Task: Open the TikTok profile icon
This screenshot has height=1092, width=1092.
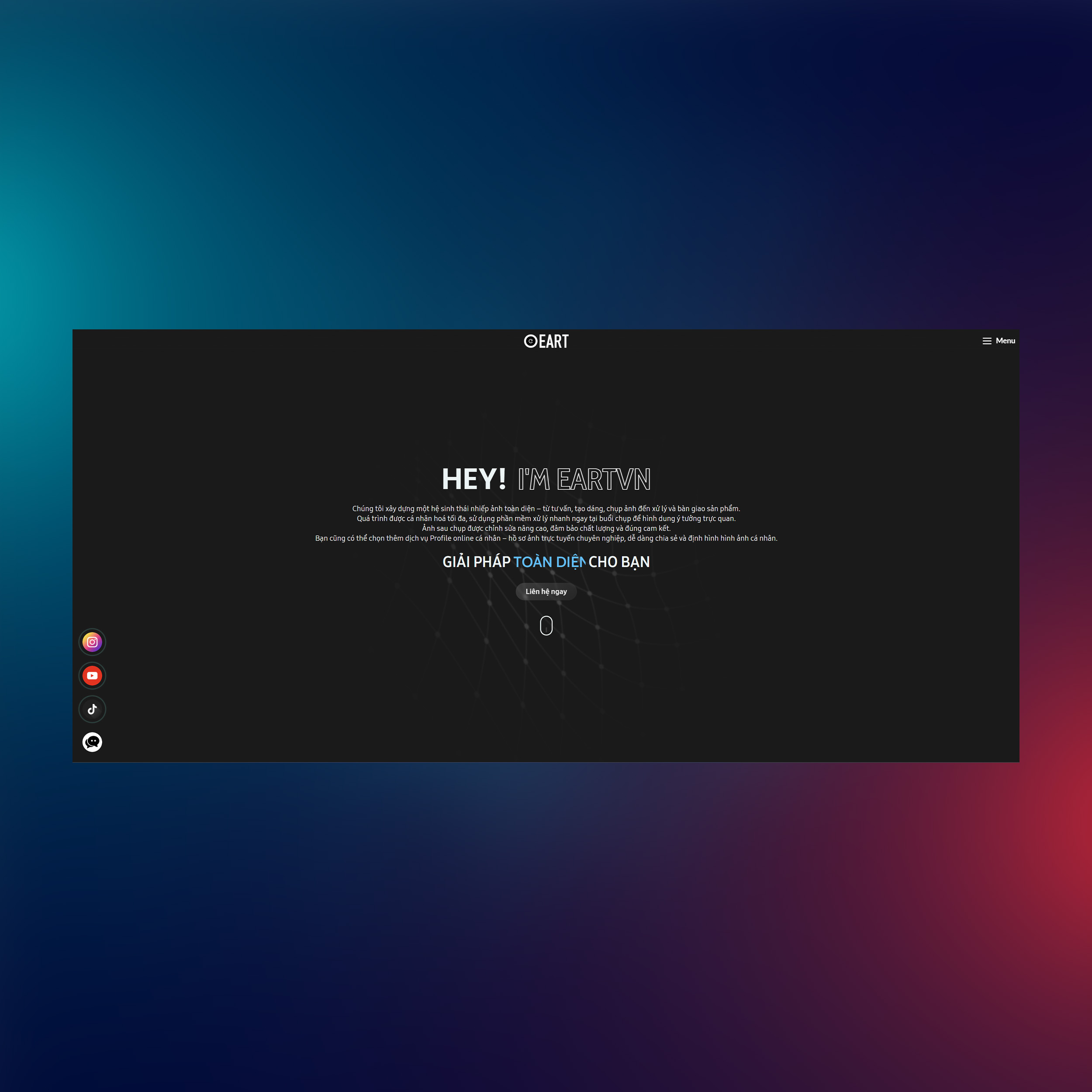Action: pos(92,709)
